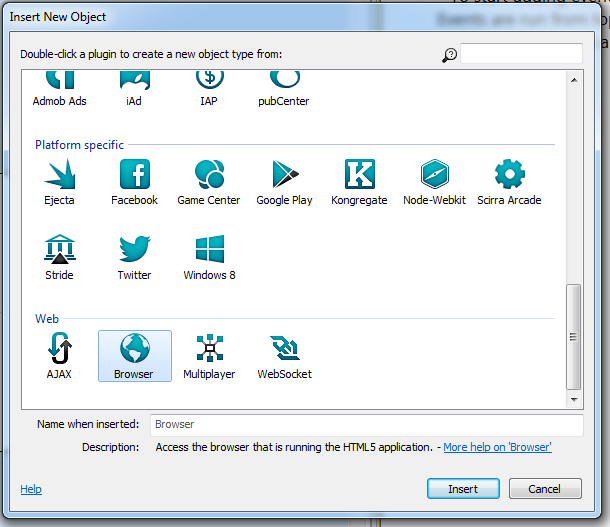Click the plugin list scrollbar thumb
610x527 pixels.
[574, 337]
